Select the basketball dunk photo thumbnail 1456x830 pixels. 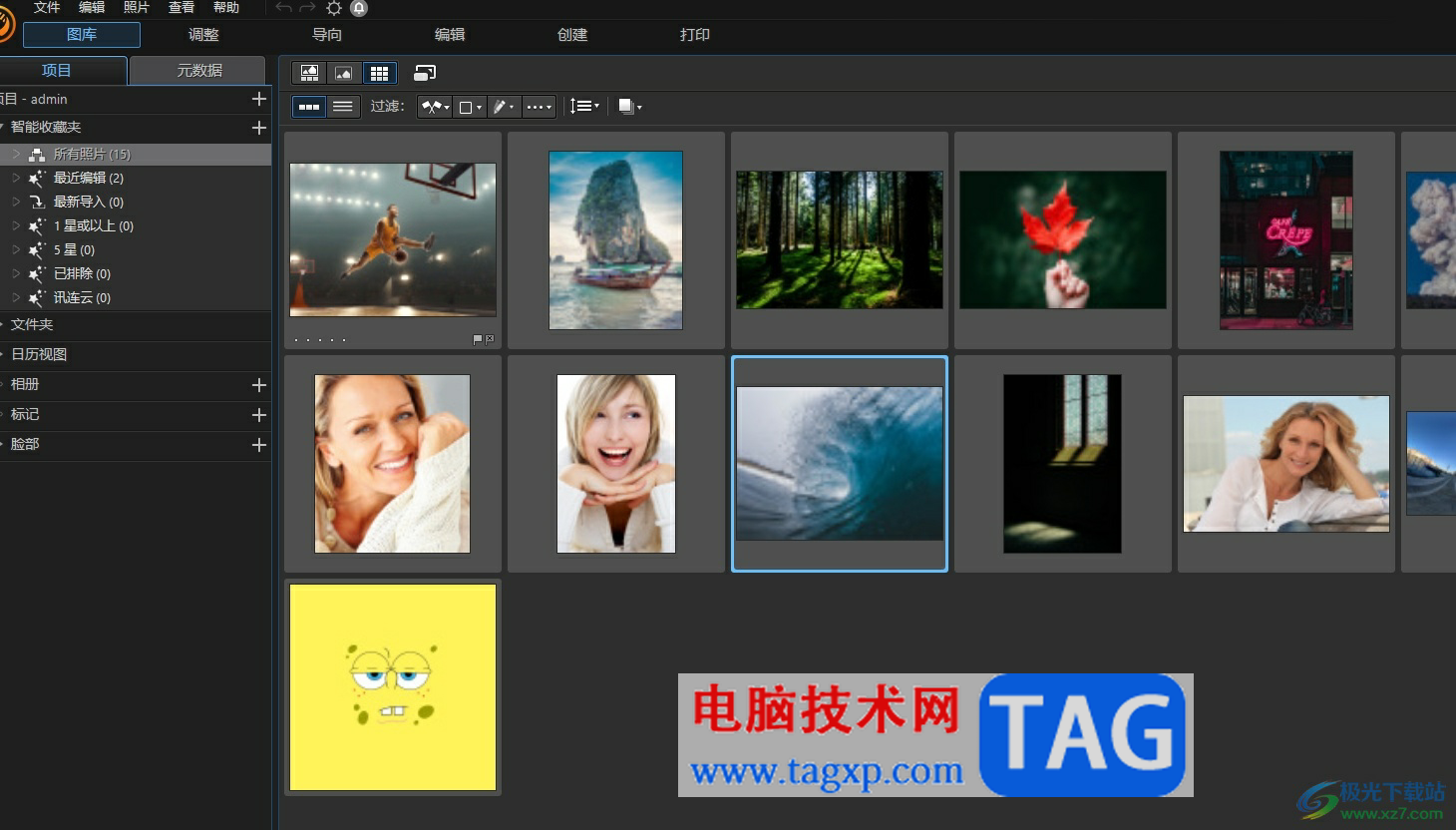[x=393, y=240]
